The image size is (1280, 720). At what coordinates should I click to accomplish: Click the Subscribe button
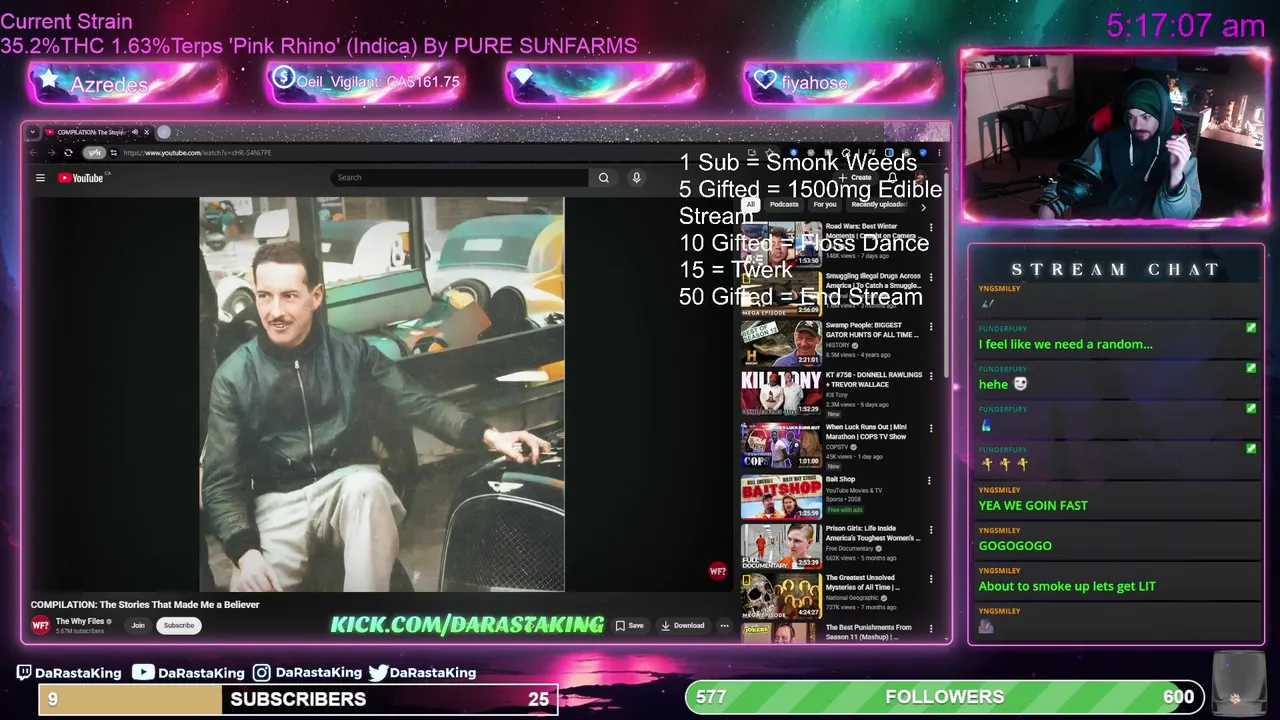(x=179, y=625)
